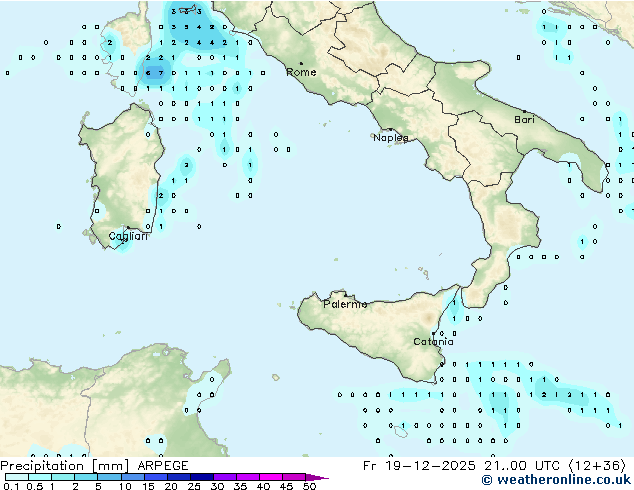Click the forecast date 'Fr 19-12-2025'
Screen dimensions: 634x490
pos(419,466)
